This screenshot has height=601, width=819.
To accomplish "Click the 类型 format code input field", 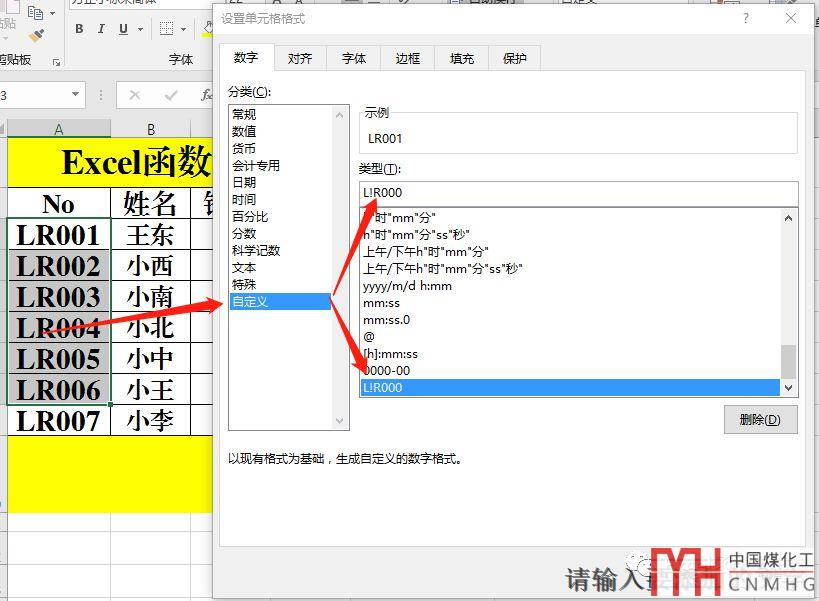I will point(579,193).
